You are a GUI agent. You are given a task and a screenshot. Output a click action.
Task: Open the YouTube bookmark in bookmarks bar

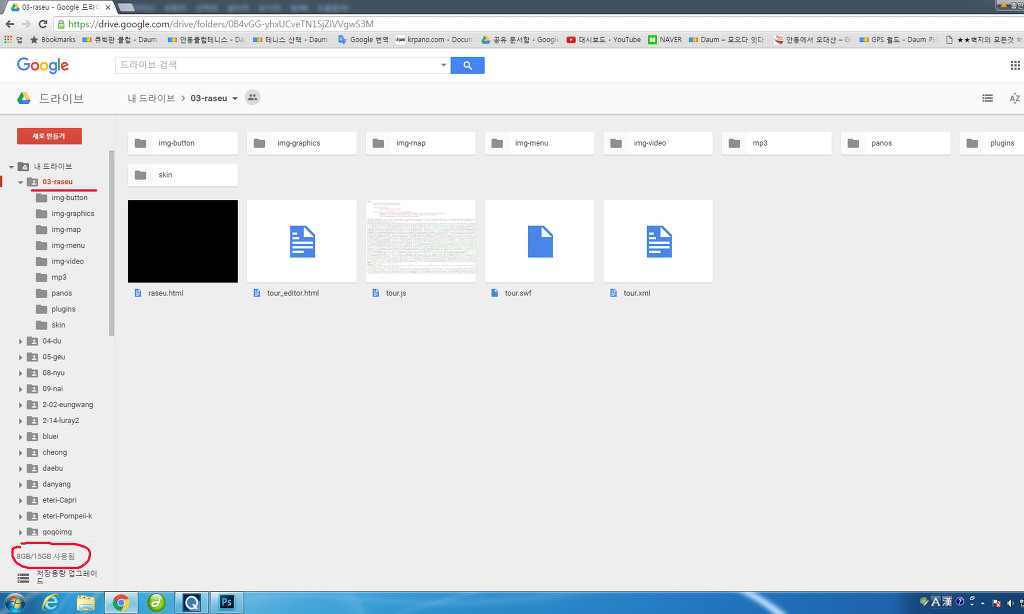tap(603, 40)
